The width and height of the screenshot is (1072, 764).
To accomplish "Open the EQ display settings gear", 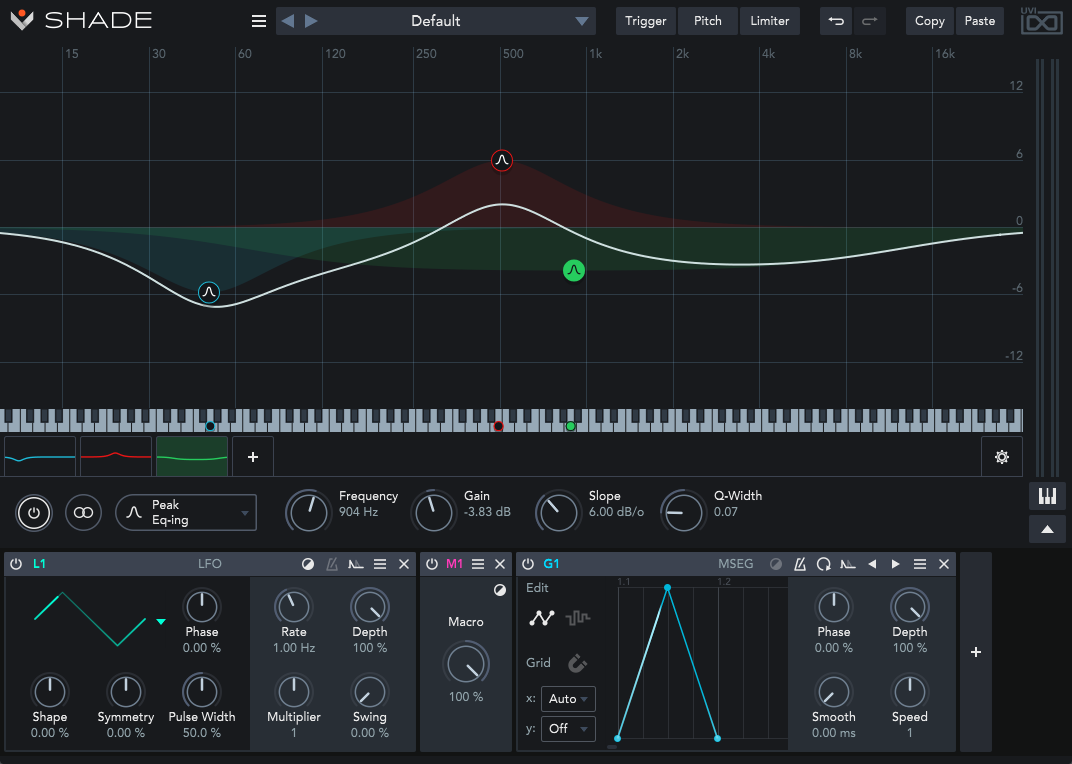I will coord(1001,457).
